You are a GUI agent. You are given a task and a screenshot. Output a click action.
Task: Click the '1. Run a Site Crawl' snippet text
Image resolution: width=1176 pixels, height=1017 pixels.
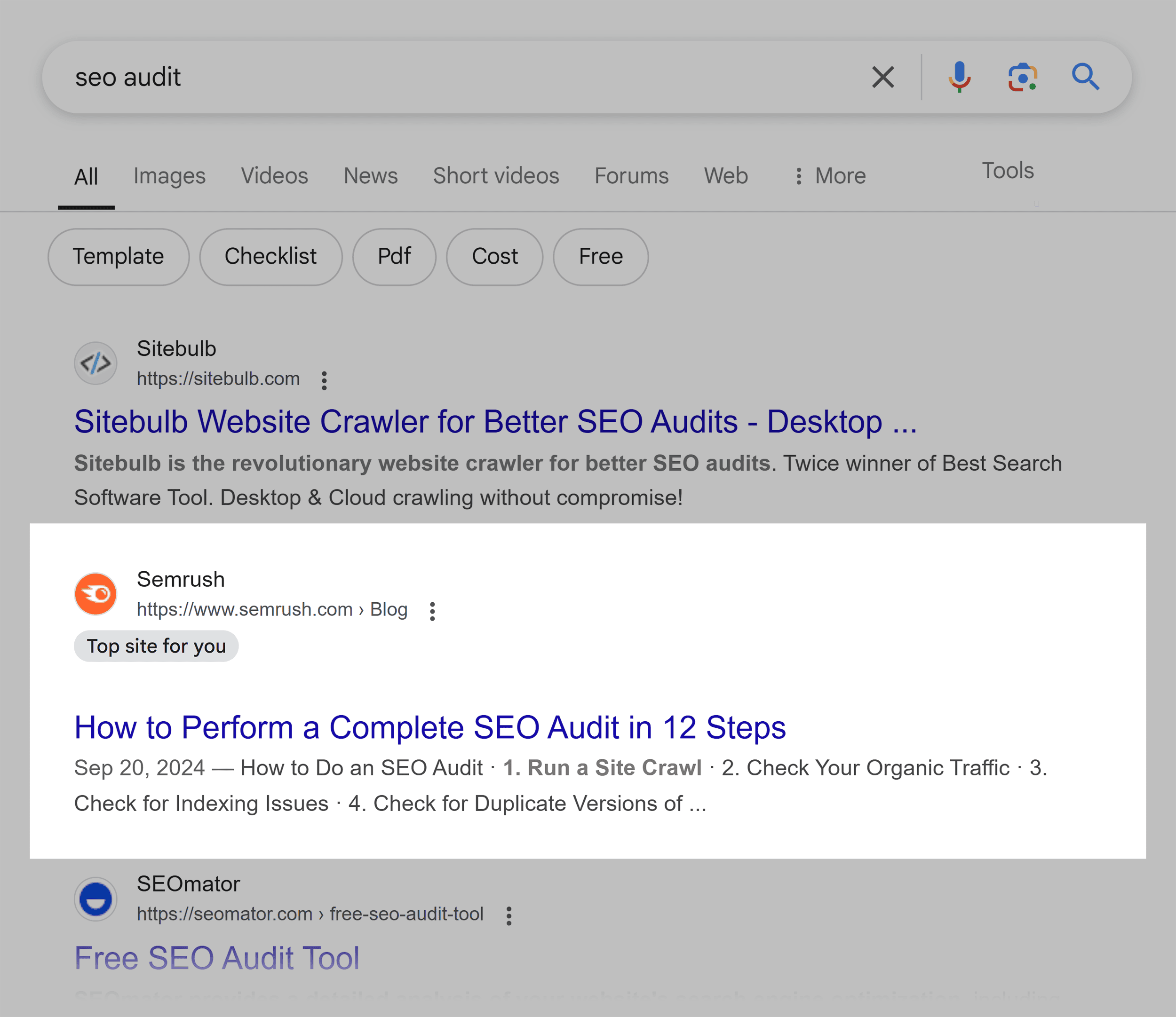[603, 768]
